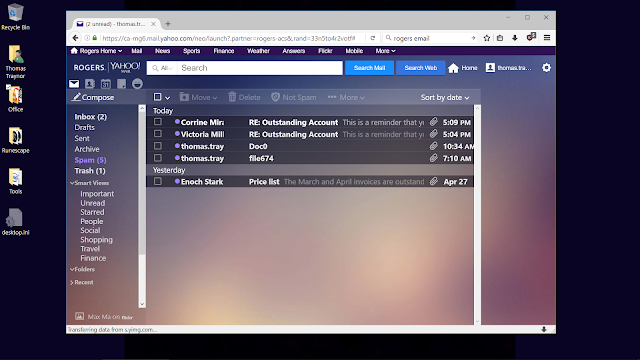The width and height of the screenshot is (640, 360).
Task: Open the Contacts icon next to Mail
Action: click(90, 84)
